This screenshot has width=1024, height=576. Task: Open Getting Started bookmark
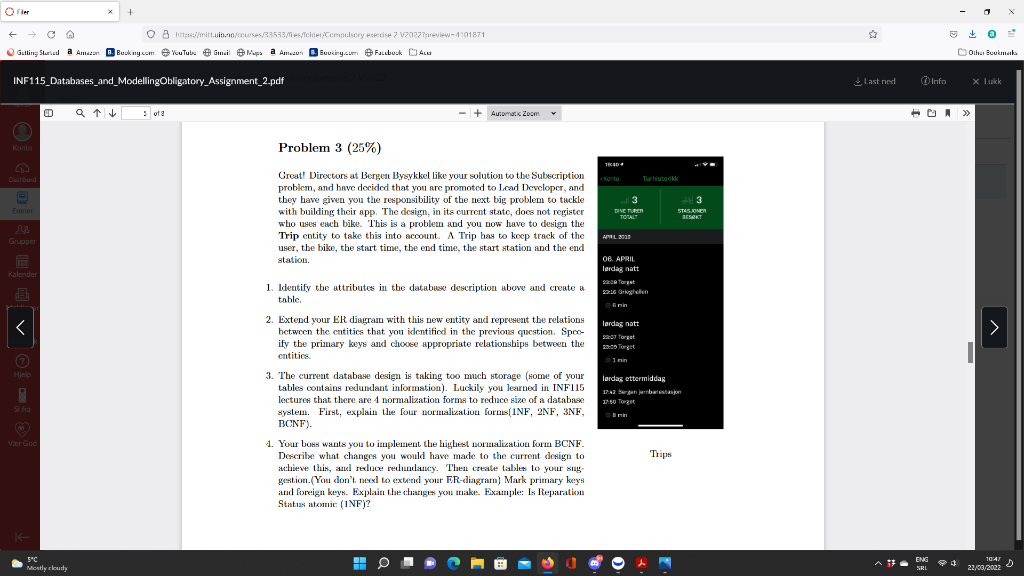(x=33, y=52)
